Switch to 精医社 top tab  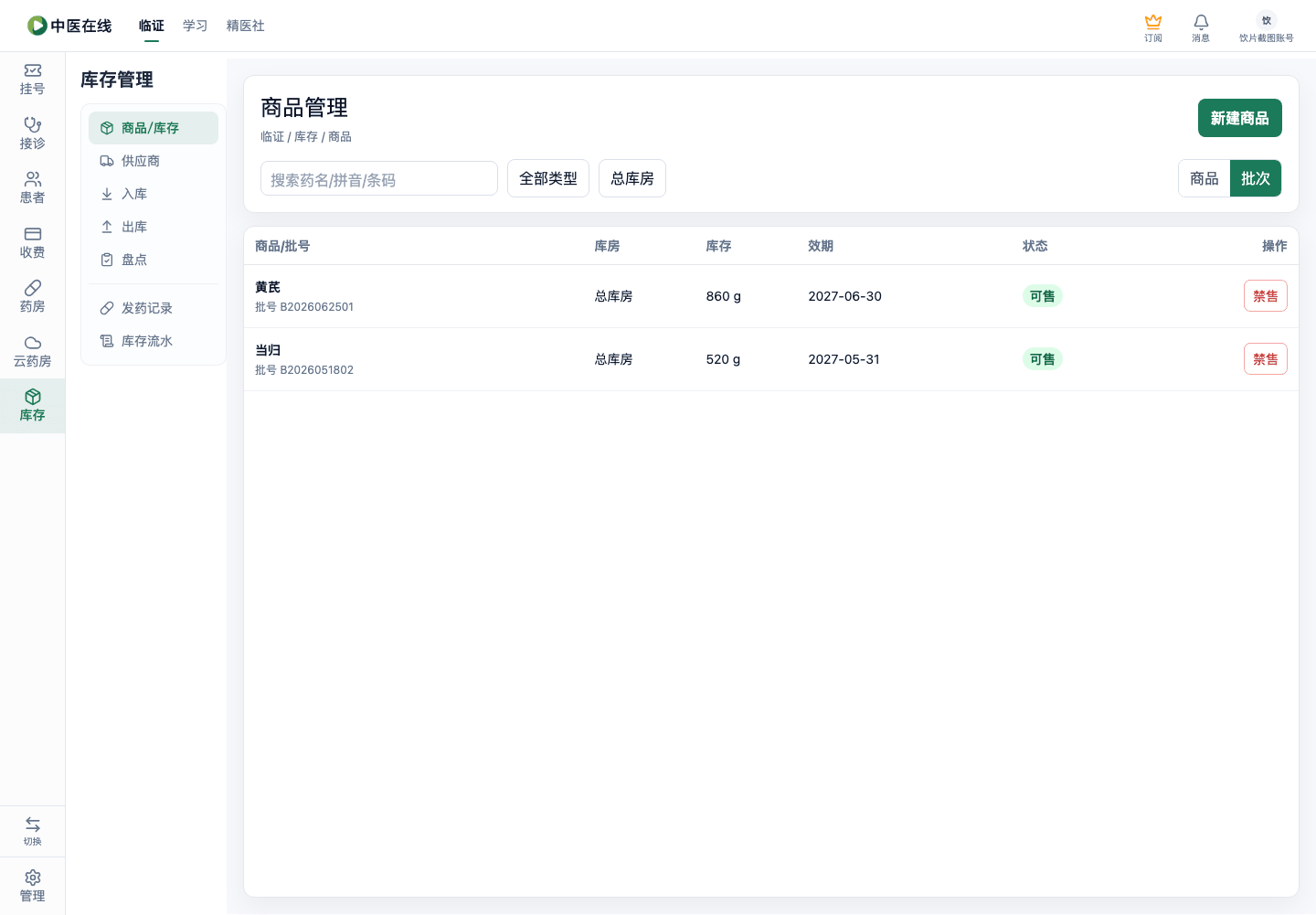(x=246, y=26)
